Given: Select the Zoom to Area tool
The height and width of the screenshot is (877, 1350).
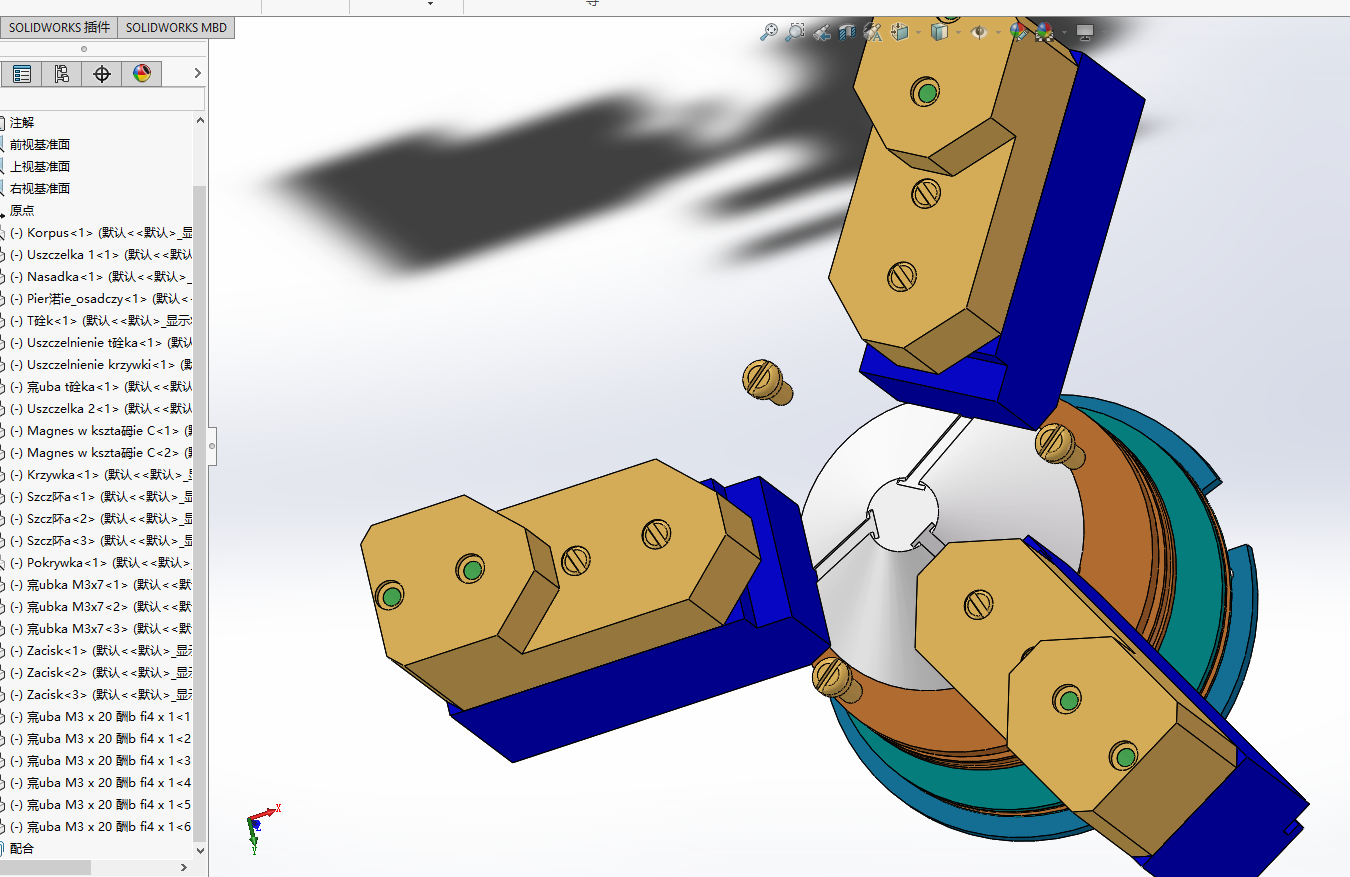Looking at the screenshot, I should tap(795, 33).
